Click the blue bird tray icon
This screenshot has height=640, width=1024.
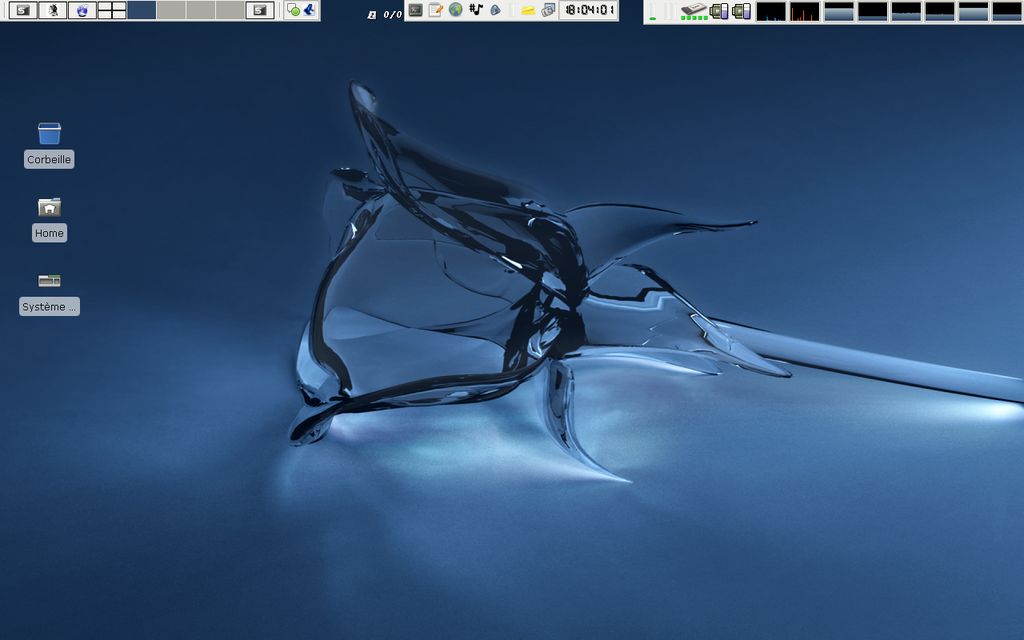pos(309,10)
